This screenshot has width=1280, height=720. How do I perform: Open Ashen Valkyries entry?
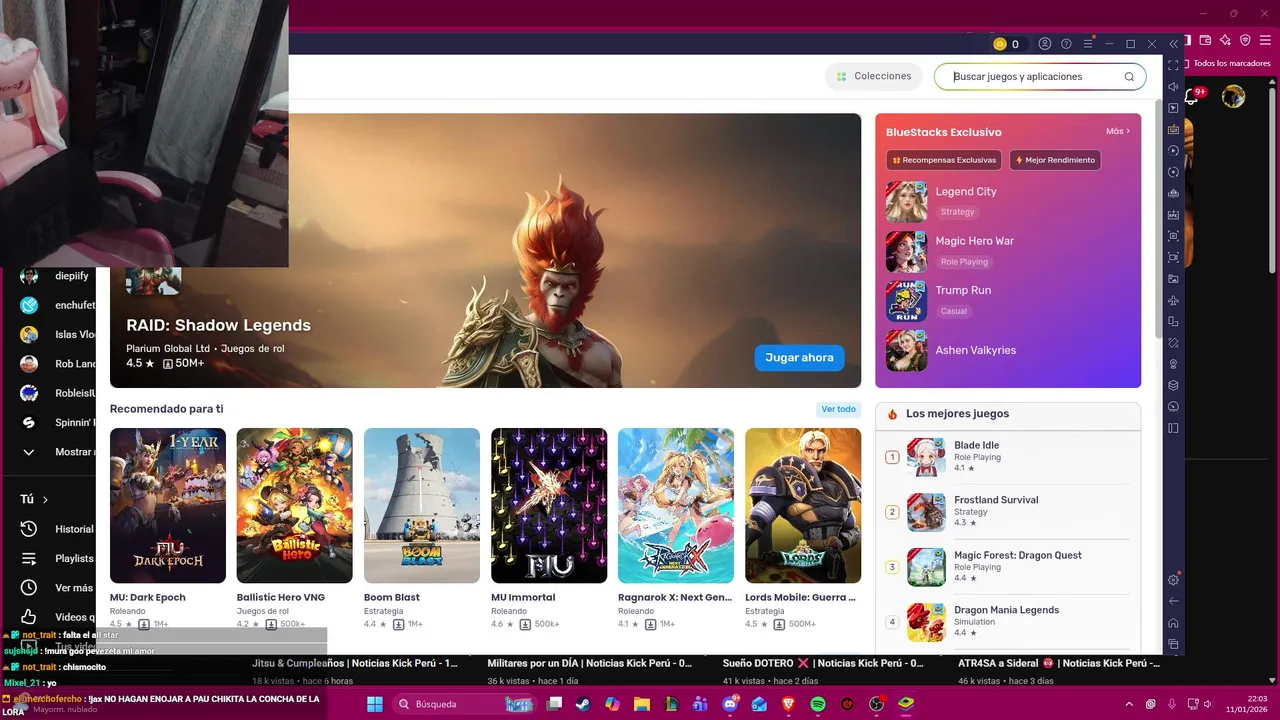[1008, 351]
